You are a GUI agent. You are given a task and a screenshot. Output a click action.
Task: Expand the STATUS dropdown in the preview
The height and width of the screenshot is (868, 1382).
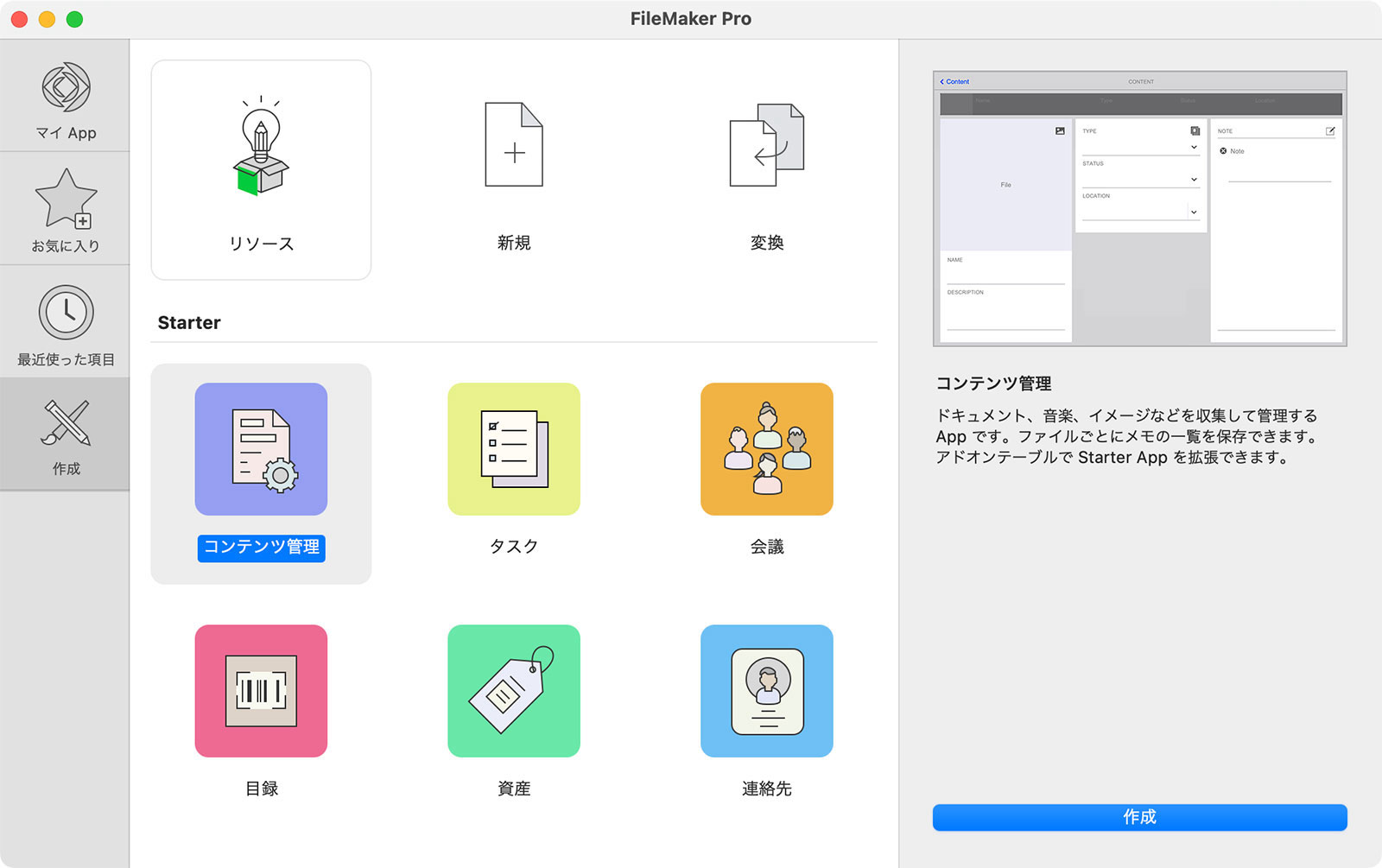pyautogui.click(x=1195, y=179)
